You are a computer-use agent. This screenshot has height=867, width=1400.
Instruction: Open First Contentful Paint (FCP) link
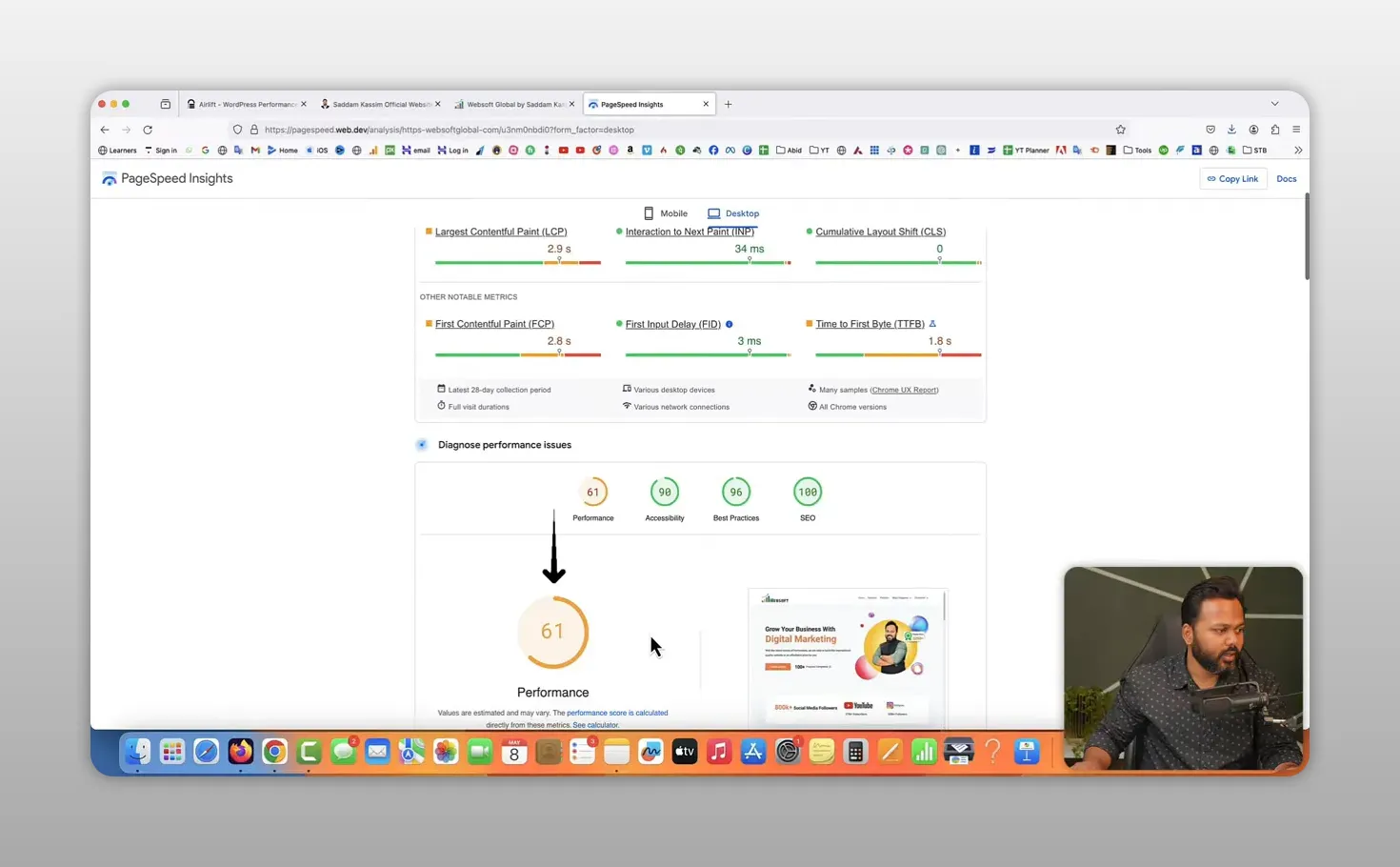click(494, 324)
